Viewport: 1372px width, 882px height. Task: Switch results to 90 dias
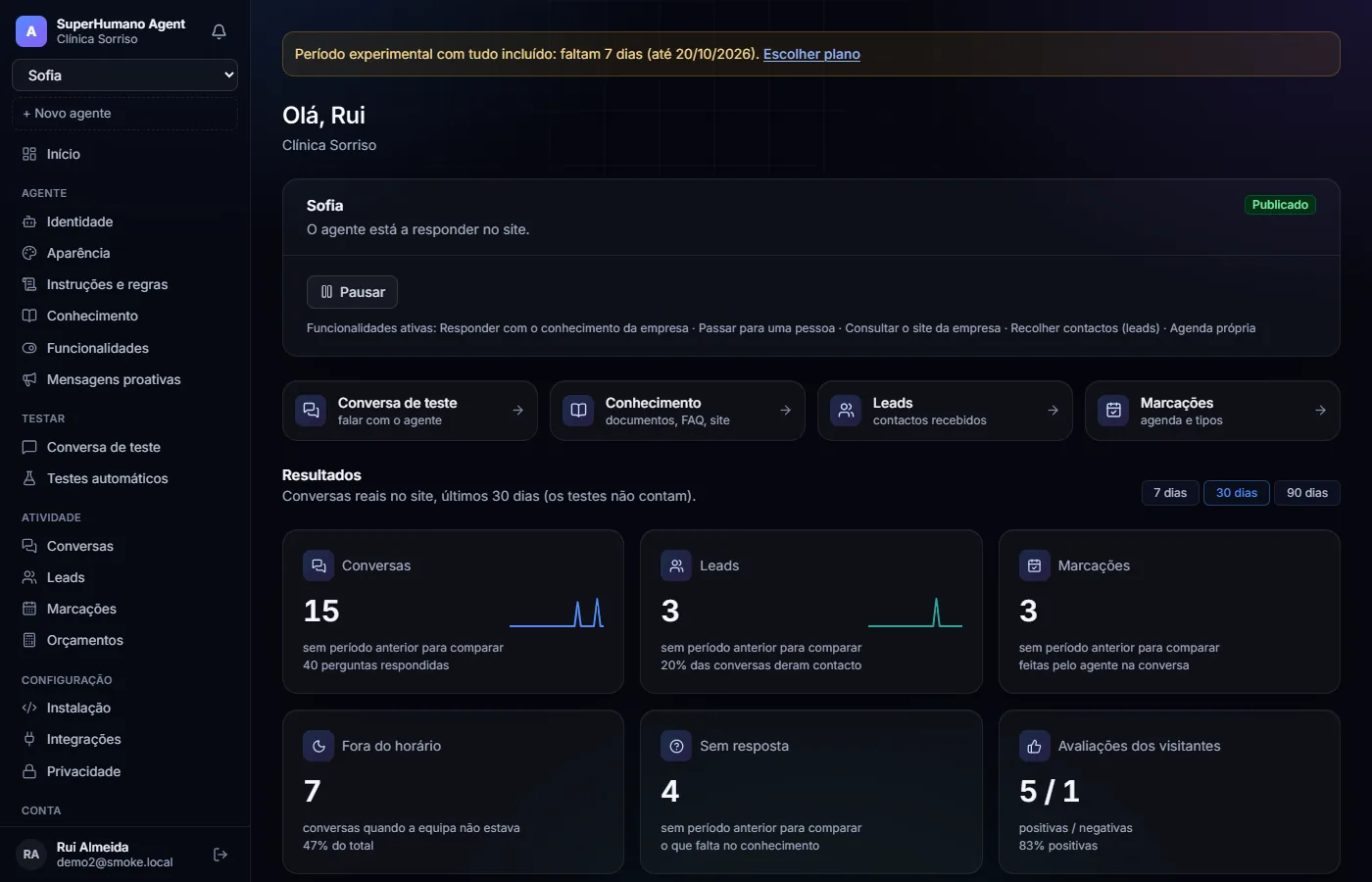pos(1307,493)
